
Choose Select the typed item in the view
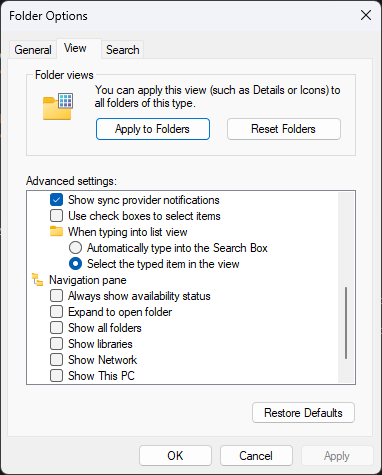(x=75, y=264)
